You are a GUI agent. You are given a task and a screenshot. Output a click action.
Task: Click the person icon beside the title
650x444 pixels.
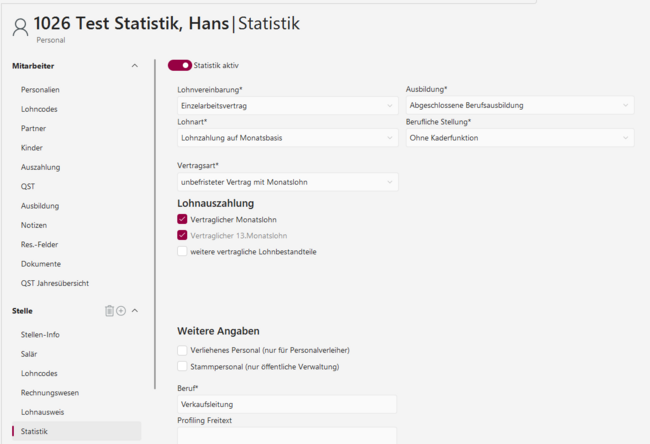pos(20,26)
